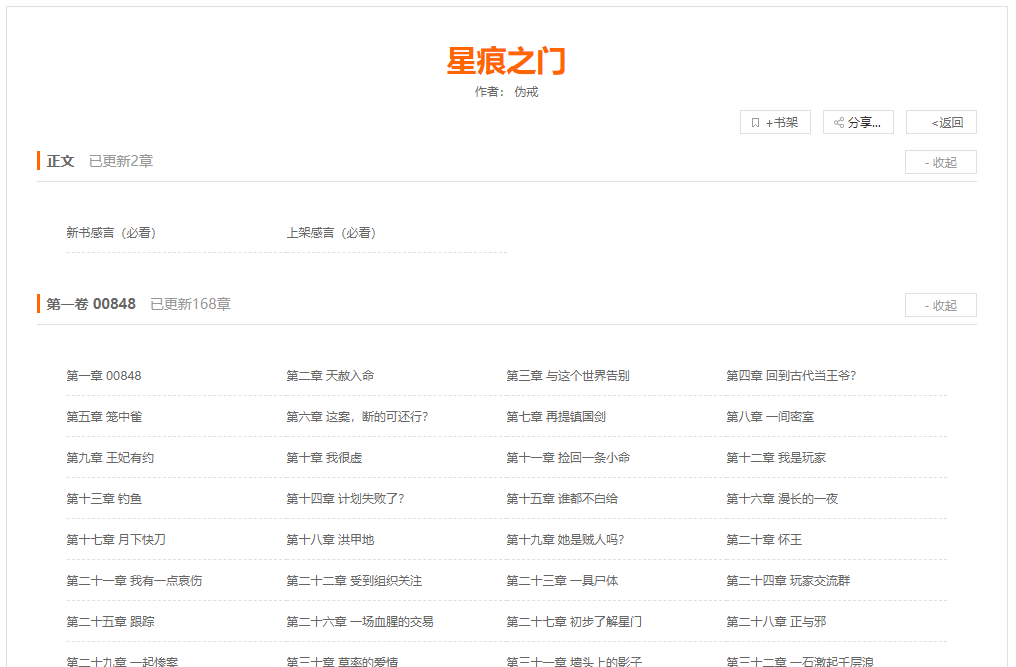Add the book to shelf via +书架
The height and width of the screenshot is (667, 1016).
pos(775,121)
